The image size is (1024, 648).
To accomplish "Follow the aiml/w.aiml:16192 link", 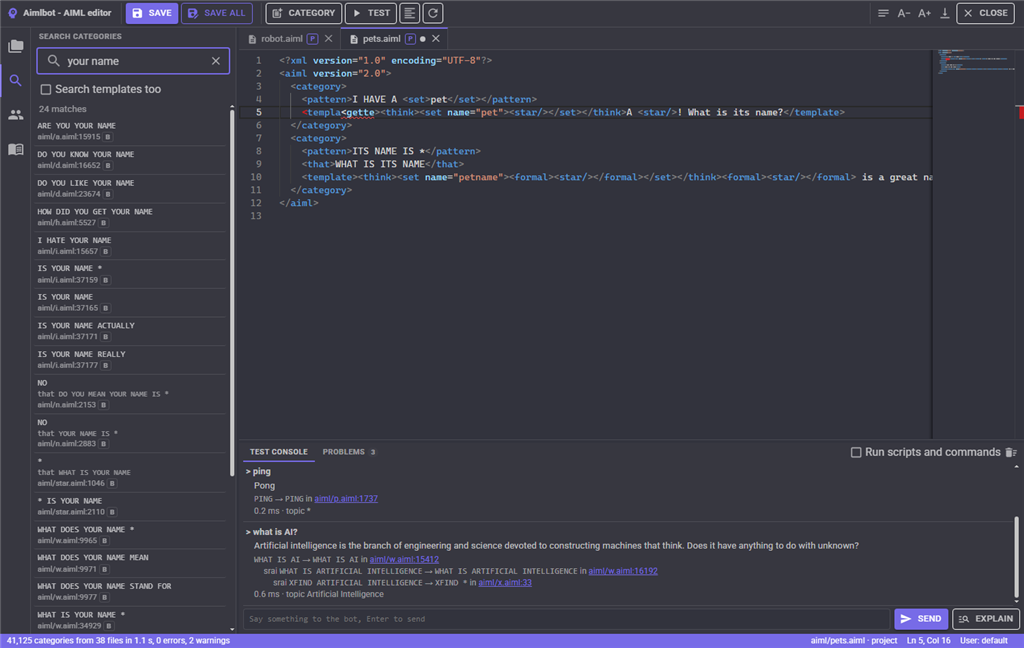I will (x=623, y=571).
